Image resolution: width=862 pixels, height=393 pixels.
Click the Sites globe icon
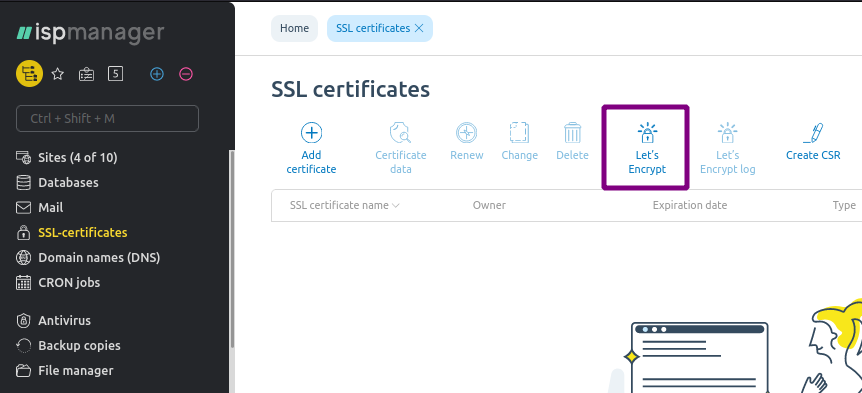24,158
